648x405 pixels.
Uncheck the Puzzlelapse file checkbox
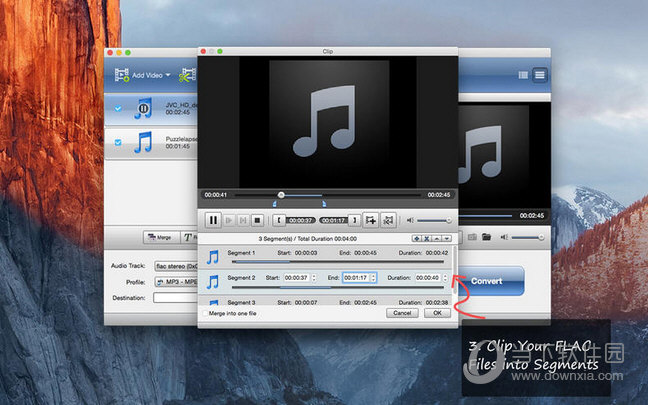[118, 142]
